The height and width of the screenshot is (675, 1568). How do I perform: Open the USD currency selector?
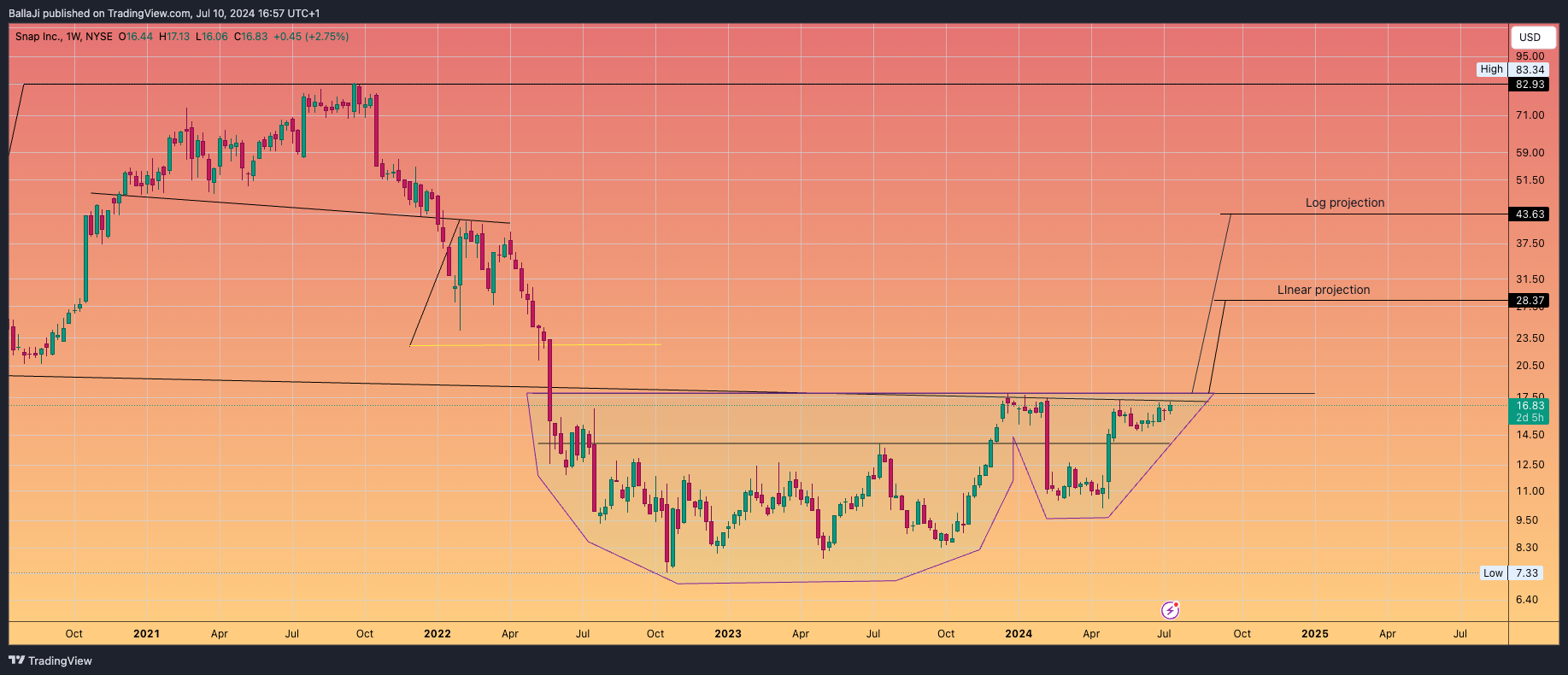tap(1534, 37)
